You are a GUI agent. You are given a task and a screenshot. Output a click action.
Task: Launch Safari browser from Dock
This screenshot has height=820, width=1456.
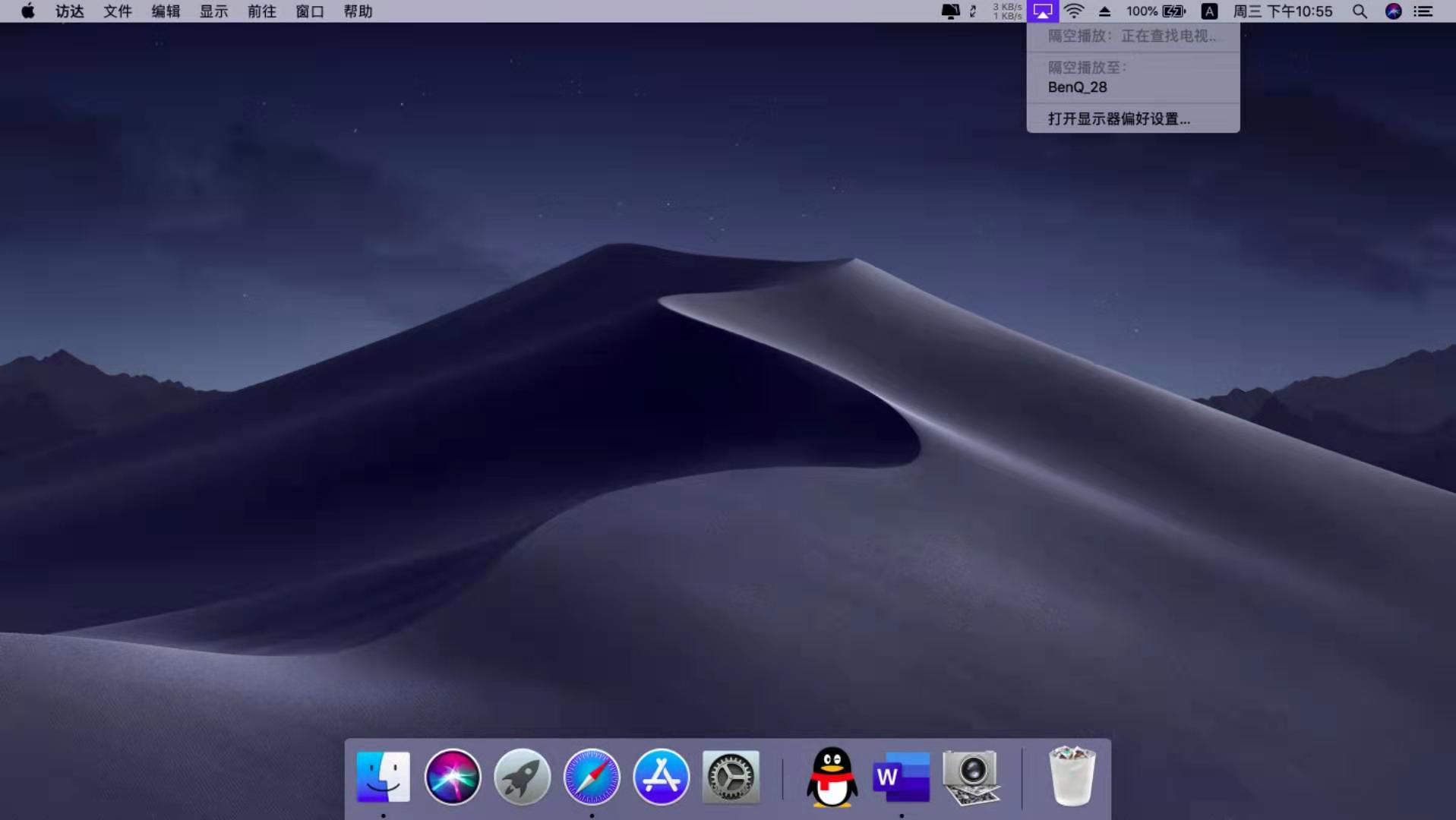coord(592,777)
